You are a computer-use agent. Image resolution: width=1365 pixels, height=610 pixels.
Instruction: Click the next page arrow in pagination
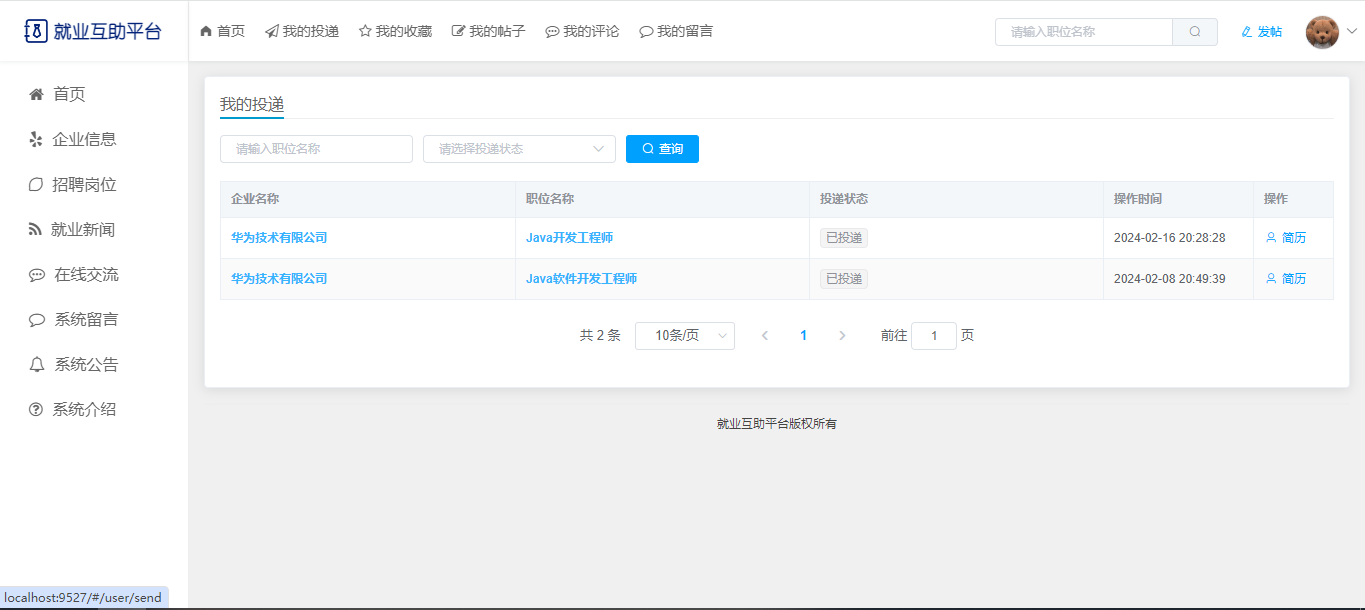point(842,336)
